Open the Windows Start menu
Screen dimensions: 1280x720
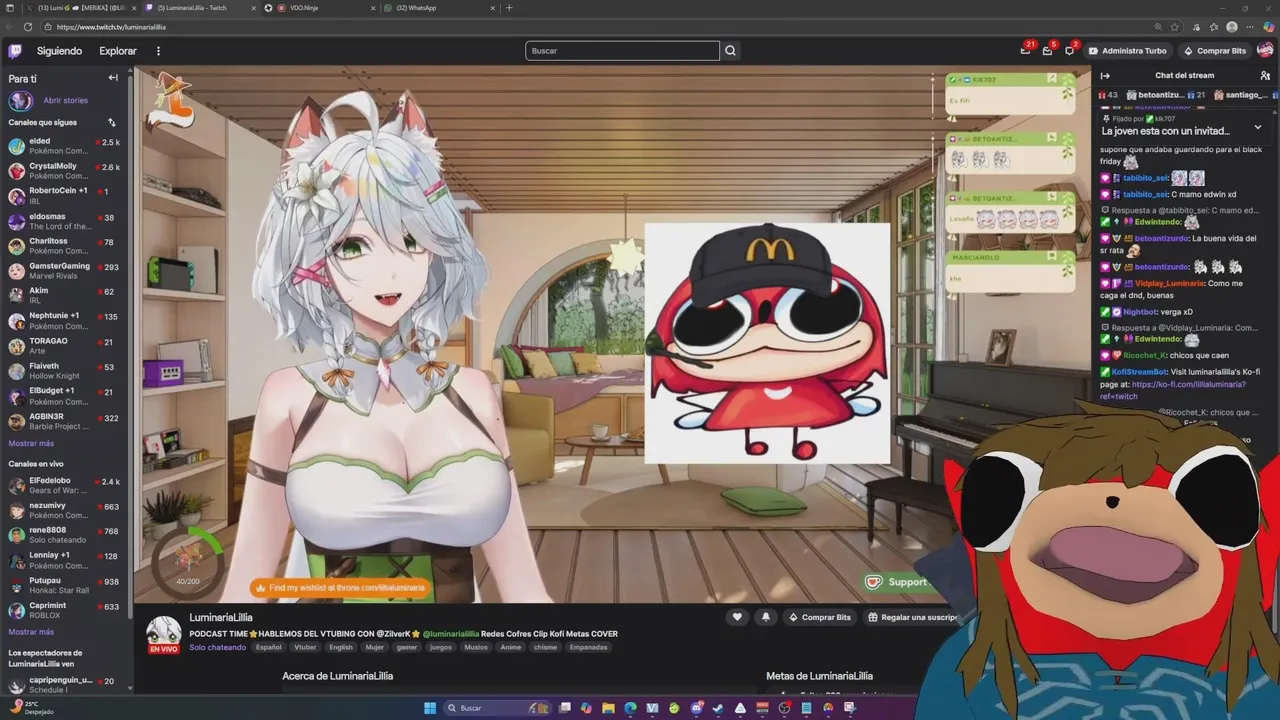430,708
